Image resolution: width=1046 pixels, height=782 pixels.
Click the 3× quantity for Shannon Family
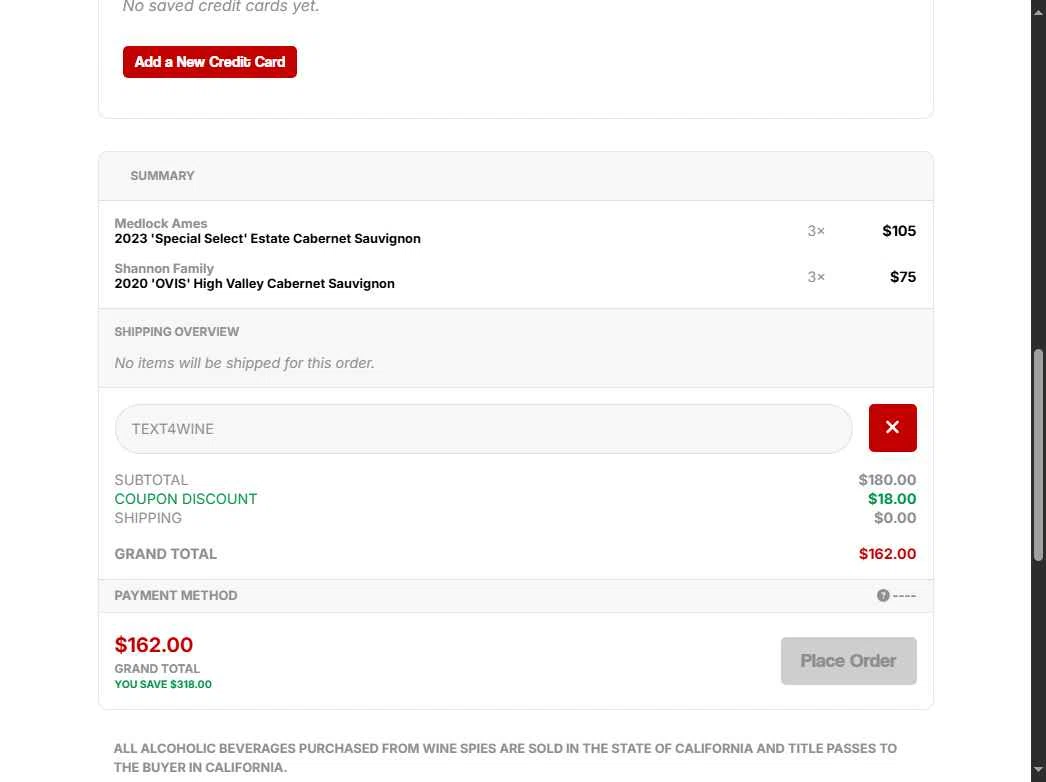tap(816, 277)
